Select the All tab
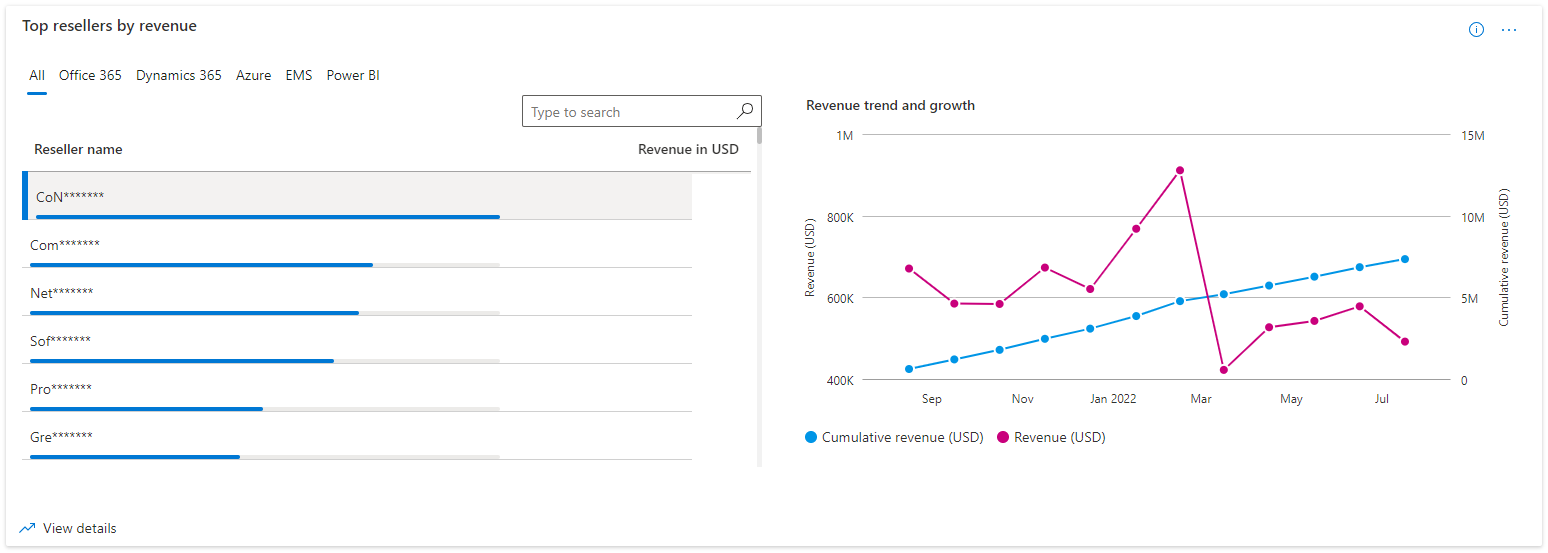 pos(37,75)
